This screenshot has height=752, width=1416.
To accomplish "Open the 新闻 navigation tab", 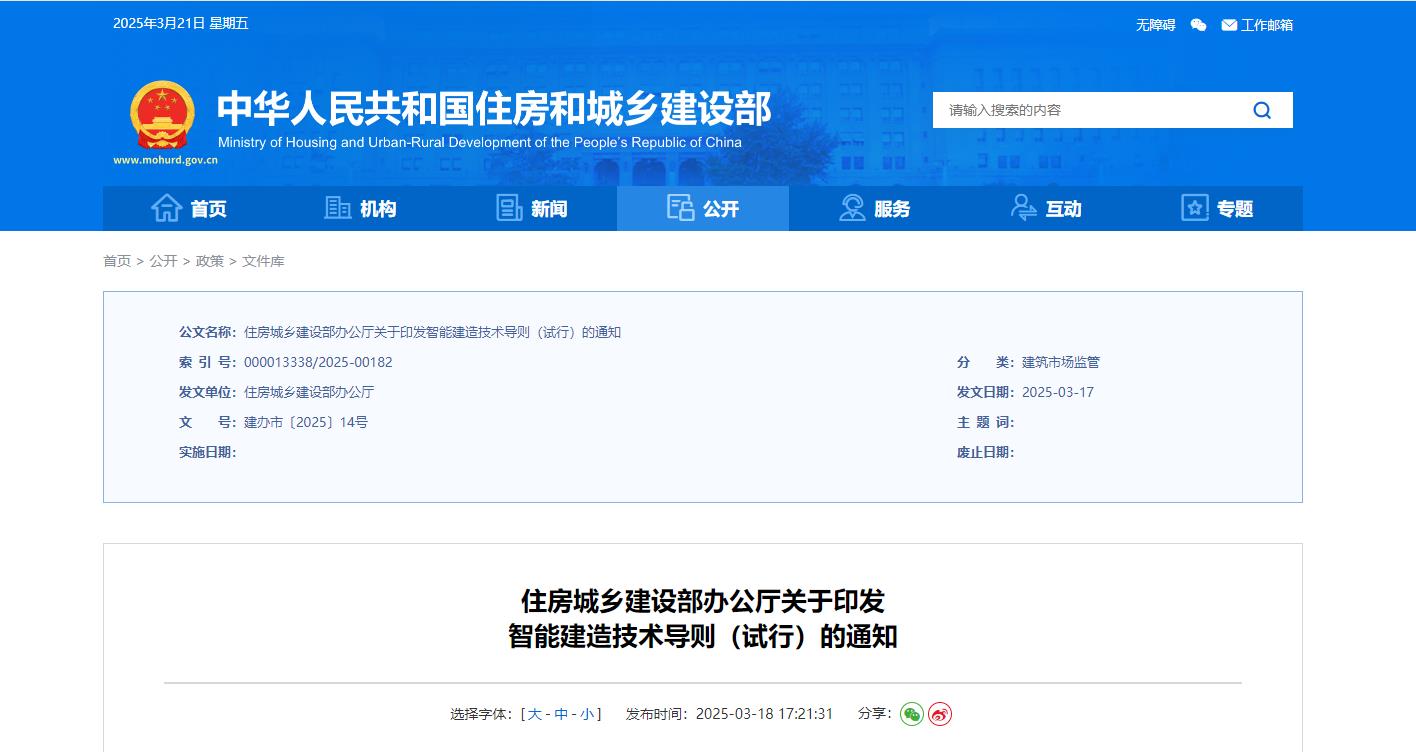I will pyautogui.click(x=531, y=208).
